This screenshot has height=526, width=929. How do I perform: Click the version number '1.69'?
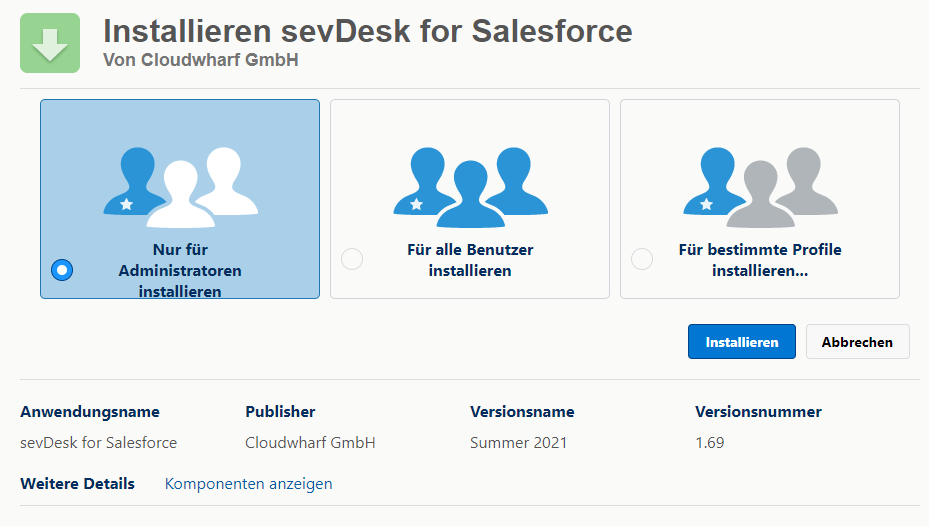click(709, 442)
